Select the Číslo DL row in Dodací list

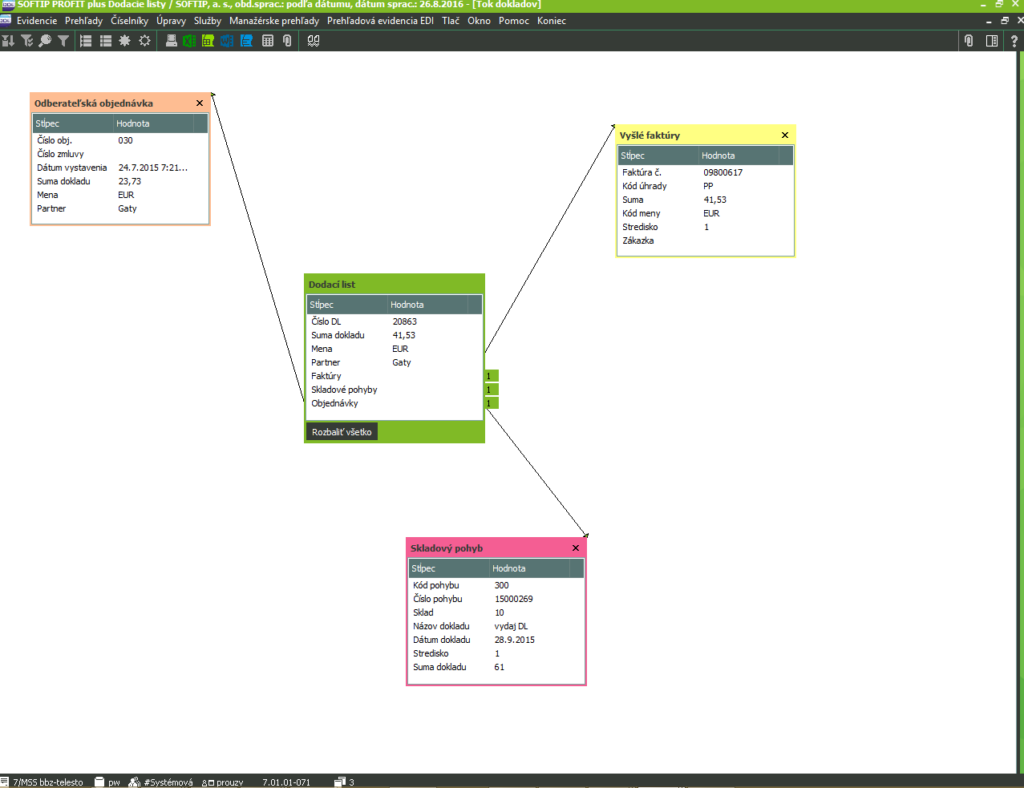[x=394, y=321]
